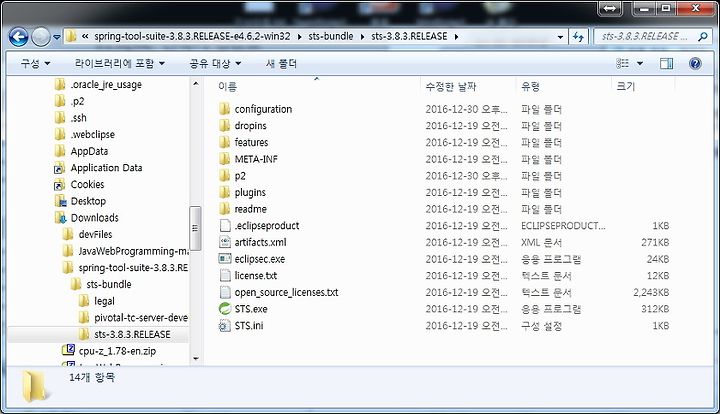Viewport: 720px width, 414px height.
Task: Select the p2 folder icon in file list
Action: [x=225, y=175]
